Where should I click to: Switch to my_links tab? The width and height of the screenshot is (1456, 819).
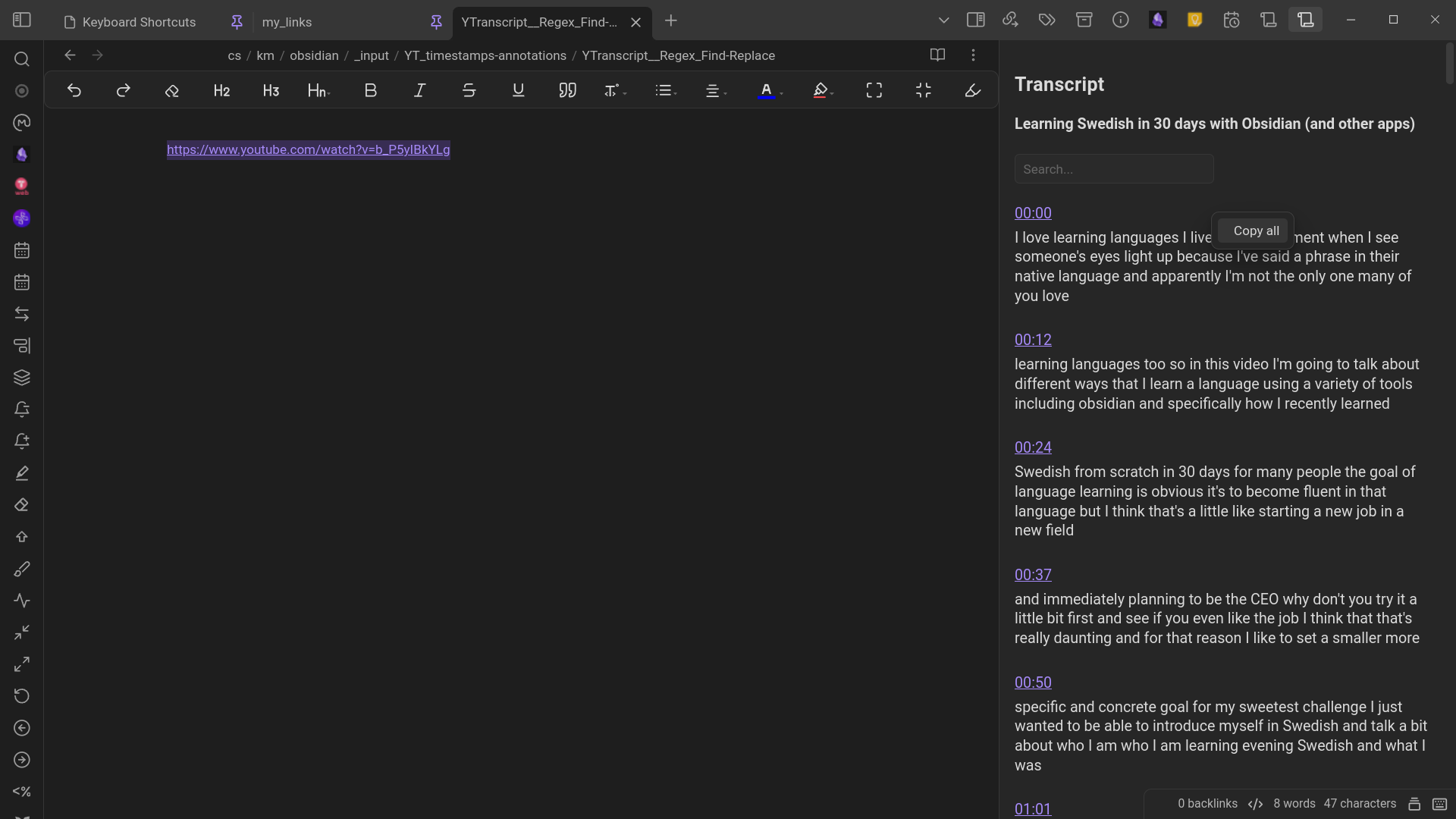[x=287, y=22]
